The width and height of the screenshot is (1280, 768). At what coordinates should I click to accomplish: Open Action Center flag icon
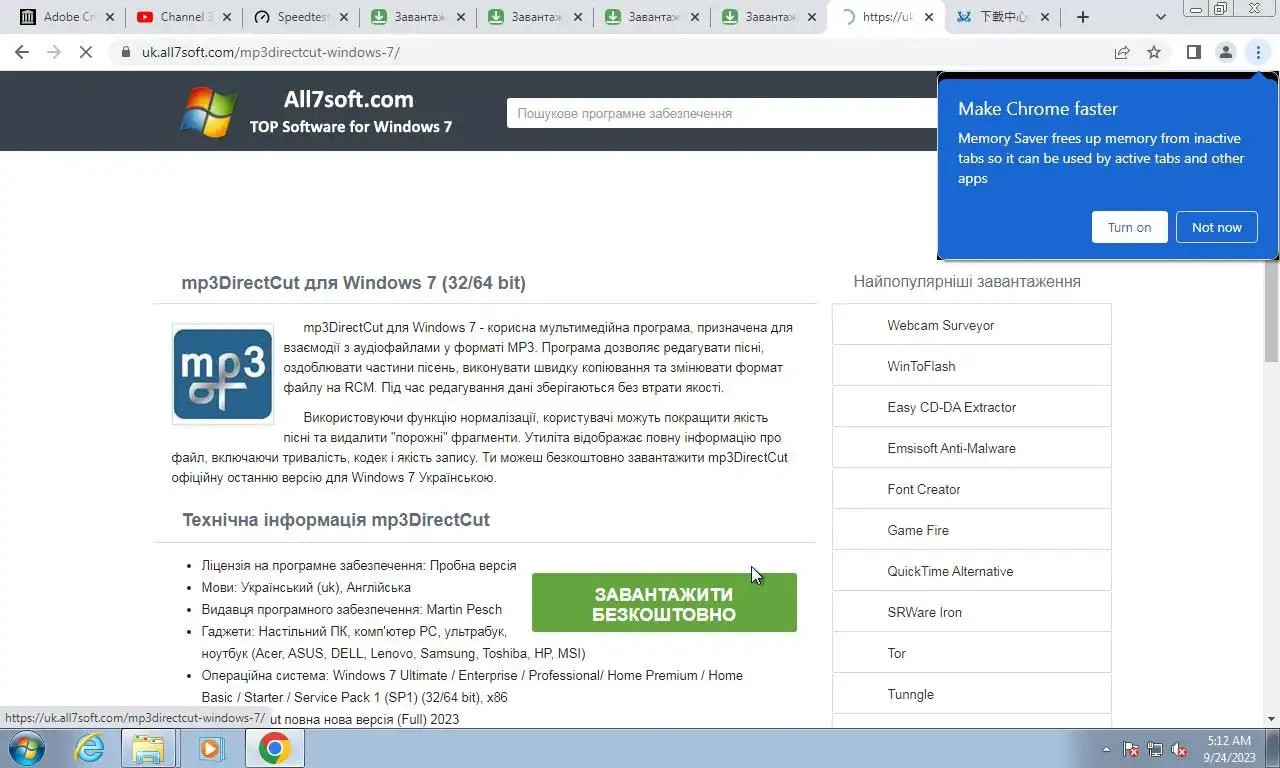(x=1131, y=748)
